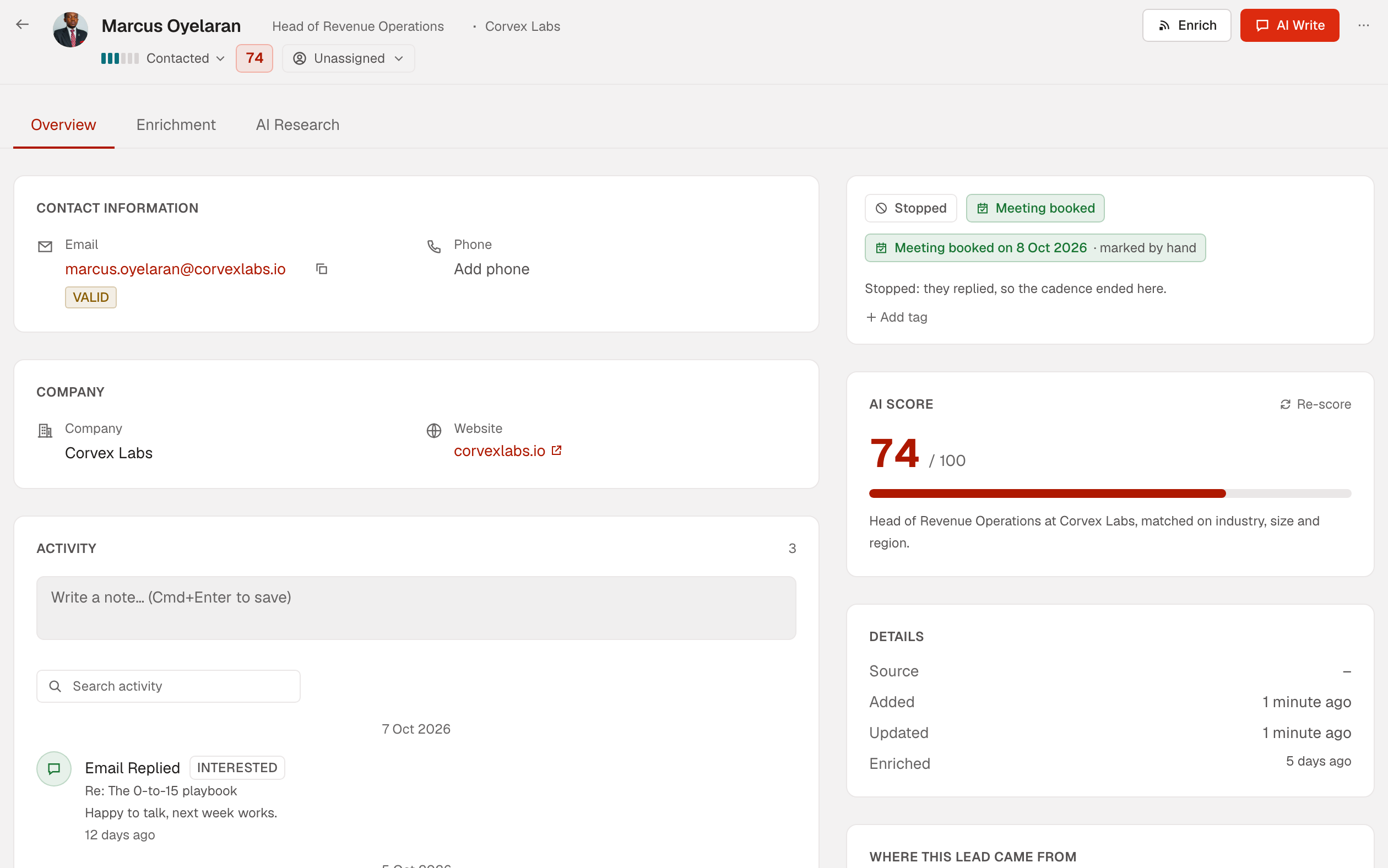The width and height of the screenshot is (1388, 868).
Task: Click the Corvex Labs company value
Action: (x=109, y=453)
